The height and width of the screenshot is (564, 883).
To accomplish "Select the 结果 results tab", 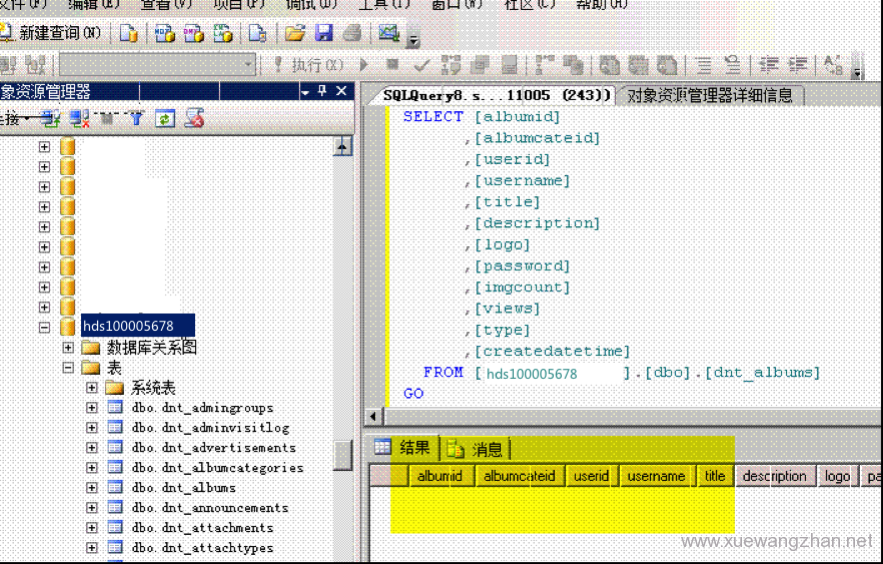I will coord(404,448).
